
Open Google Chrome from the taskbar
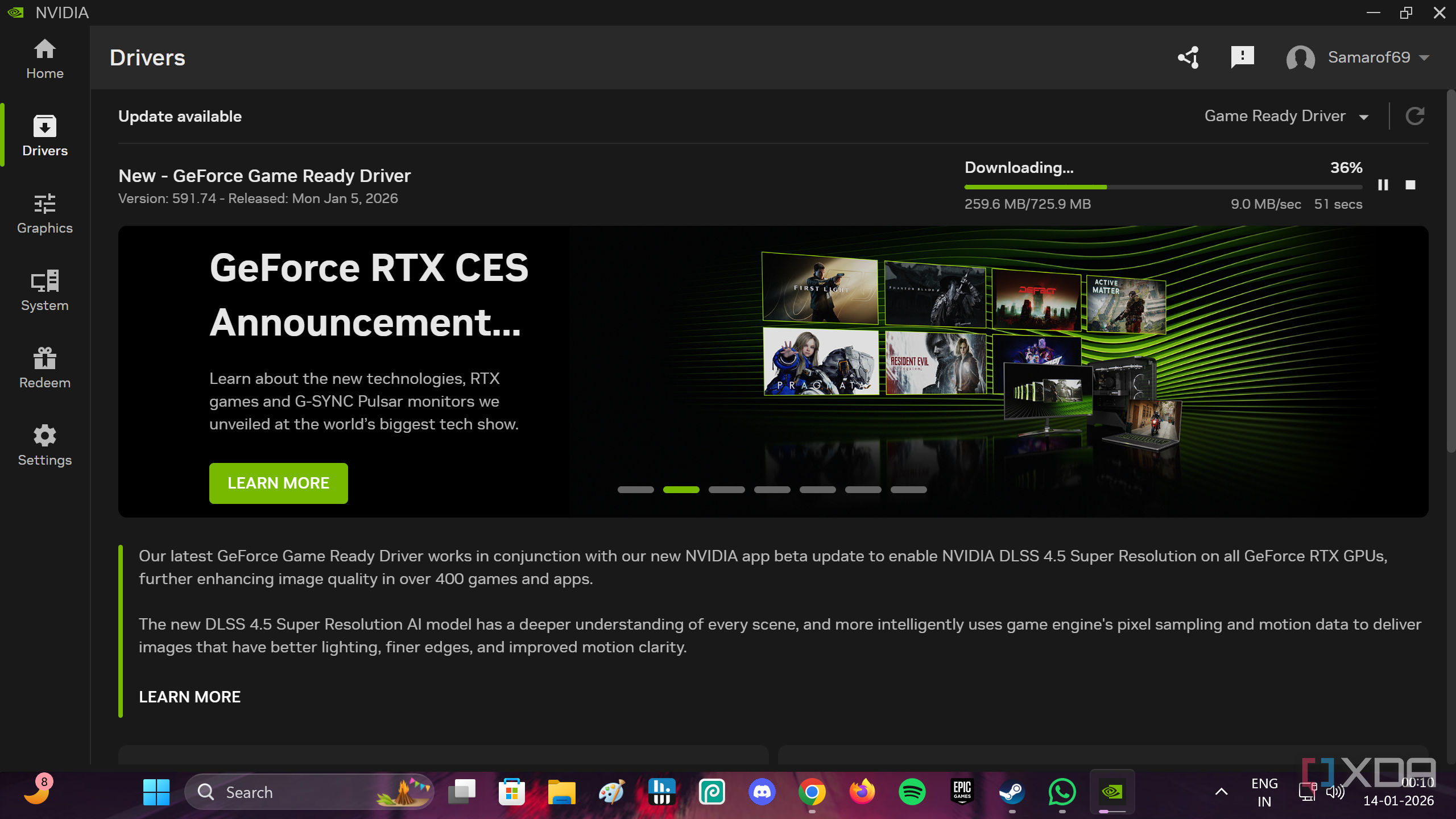pyautogui.click(x=812, y=792)
